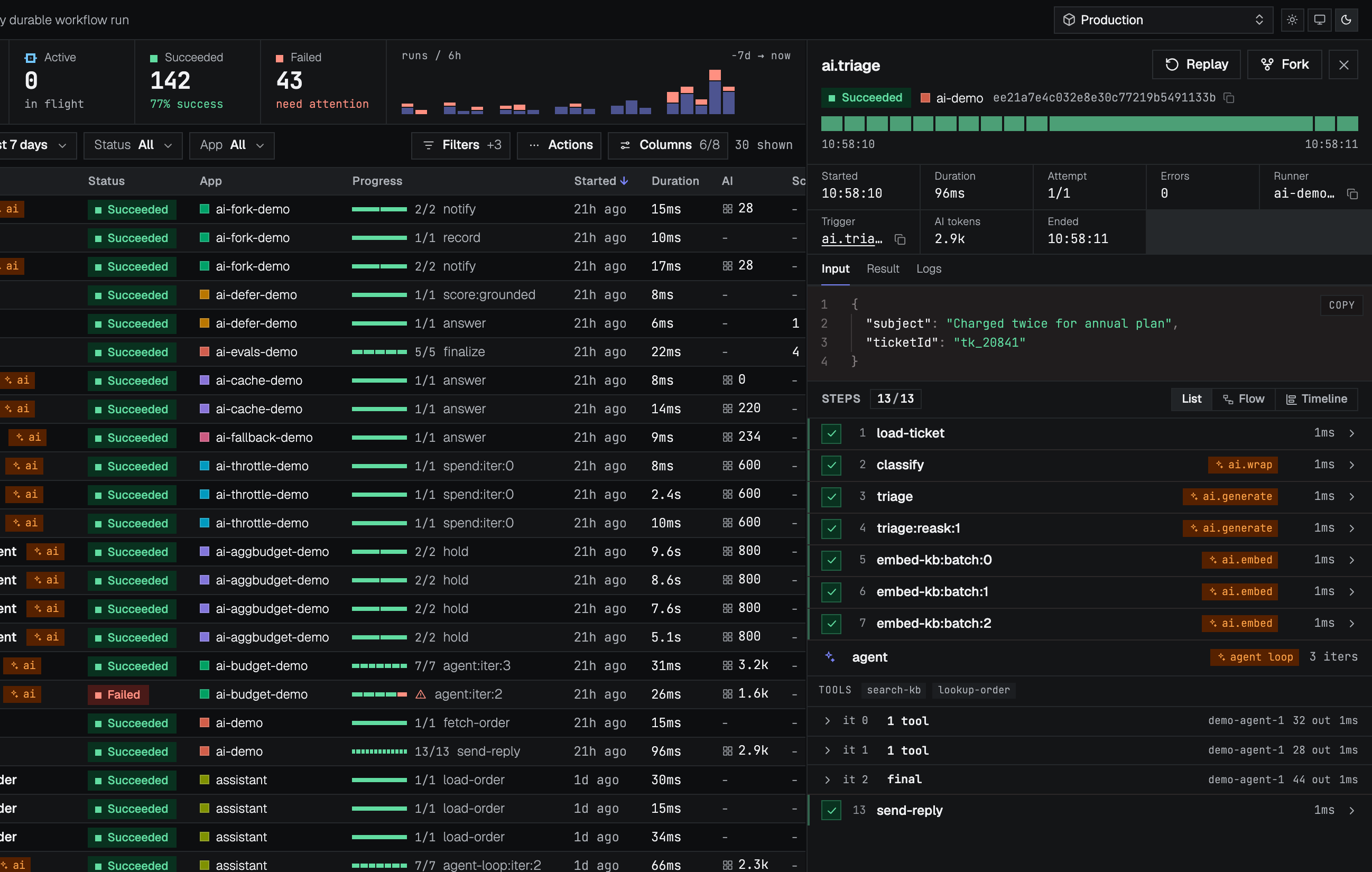Click the Replay button

pos(1196,64)
